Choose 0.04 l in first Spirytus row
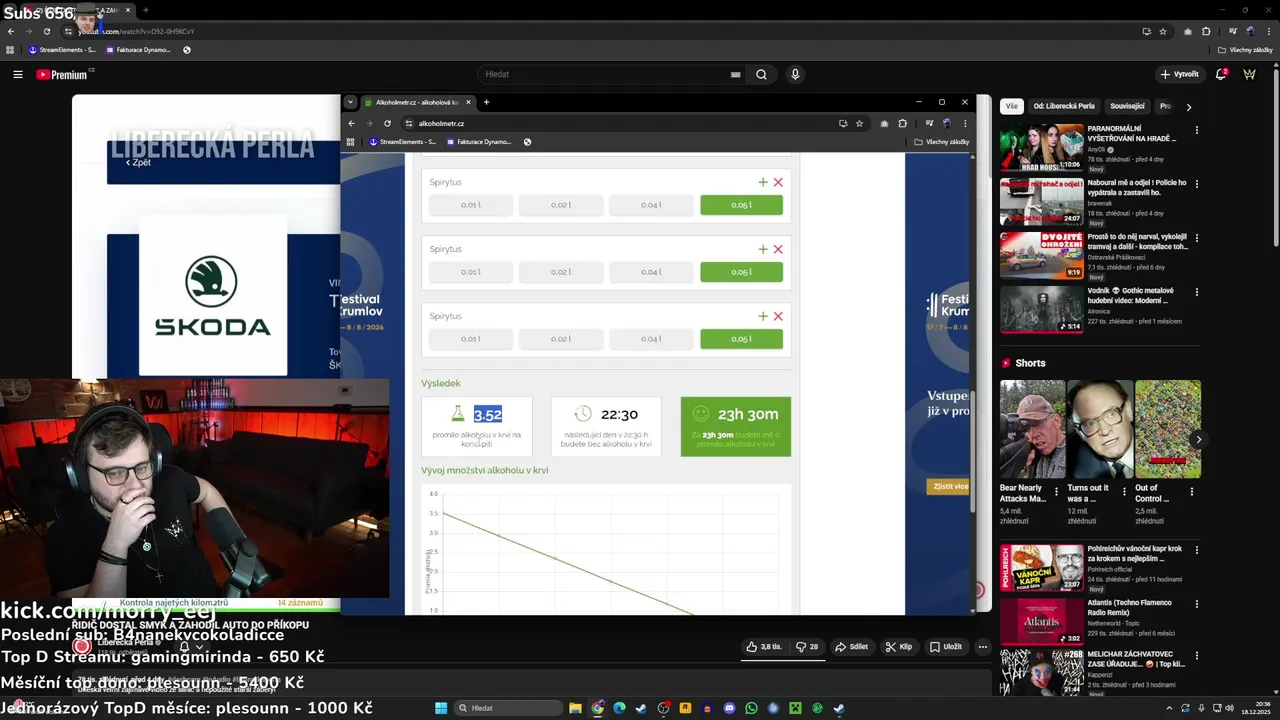 [x=651, y=205]
